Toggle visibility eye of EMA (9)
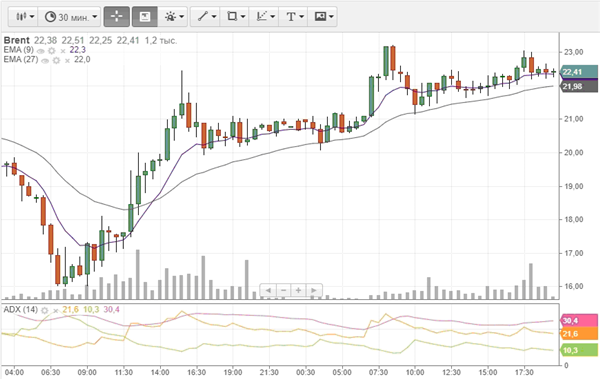 coord(41,51)
